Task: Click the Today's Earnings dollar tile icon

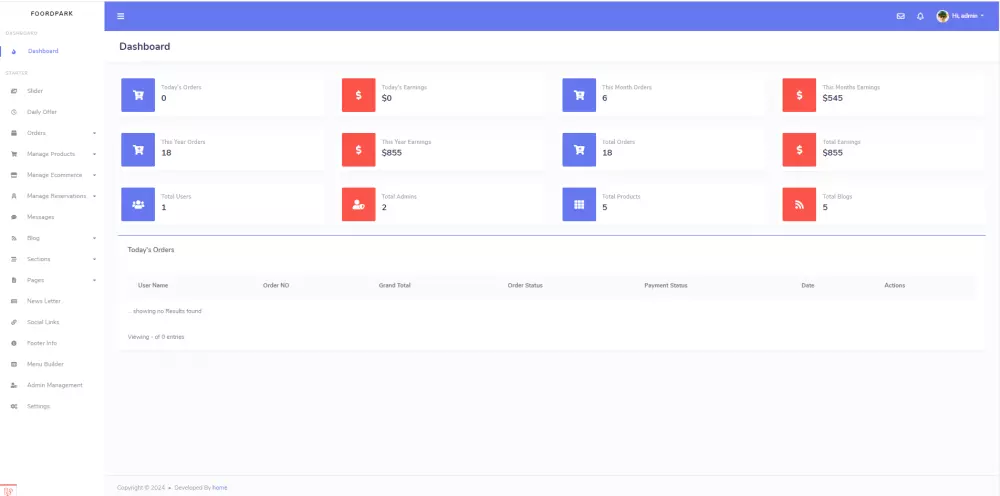Action: [x=358, y=95]
